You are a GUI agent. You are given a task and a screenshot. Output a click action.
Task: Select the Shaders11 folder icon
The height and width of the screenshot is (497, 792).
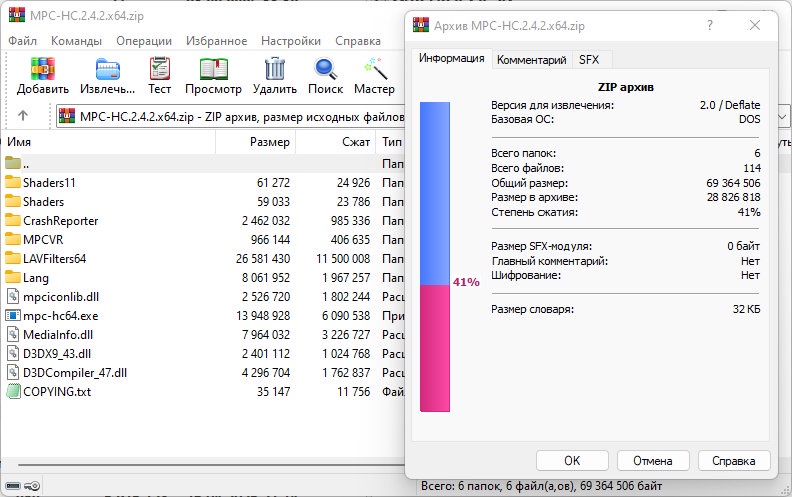[x=13, y=182]
